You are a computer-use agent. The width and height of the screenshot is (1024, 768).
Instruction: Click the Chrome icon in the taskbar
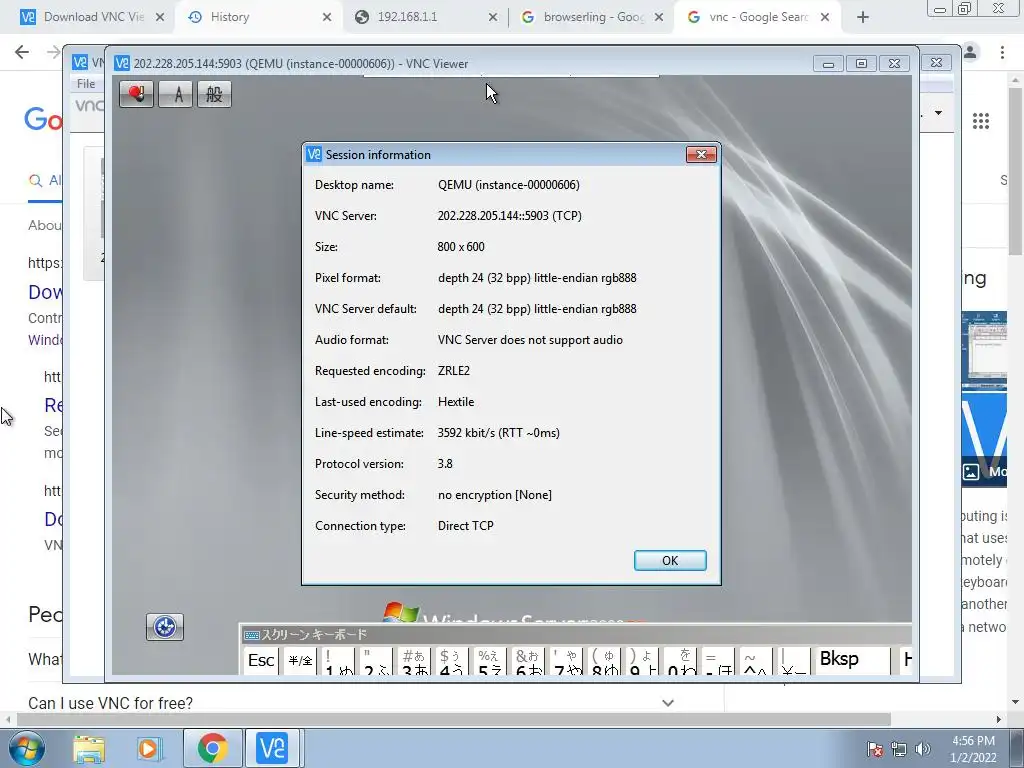click(x=213, y=748)
